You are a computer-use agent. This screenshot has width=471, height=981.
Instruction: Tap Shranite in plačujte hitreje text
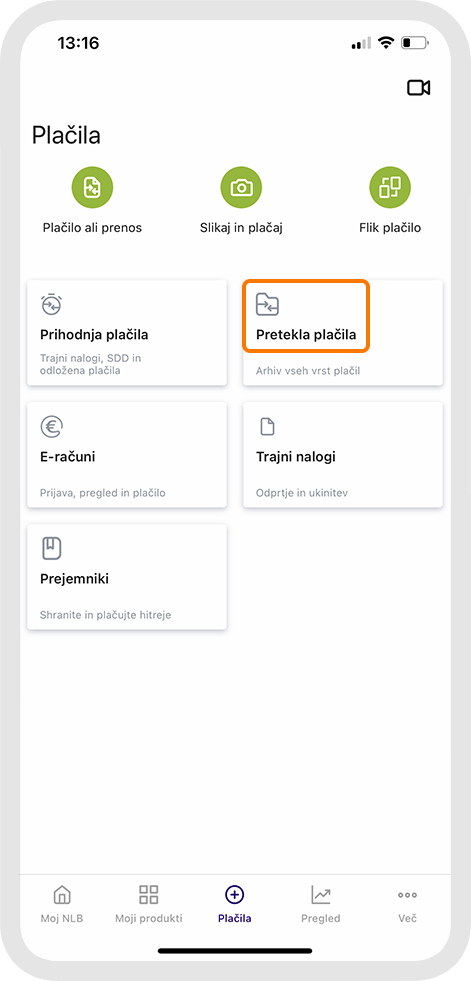coord(106,615)
